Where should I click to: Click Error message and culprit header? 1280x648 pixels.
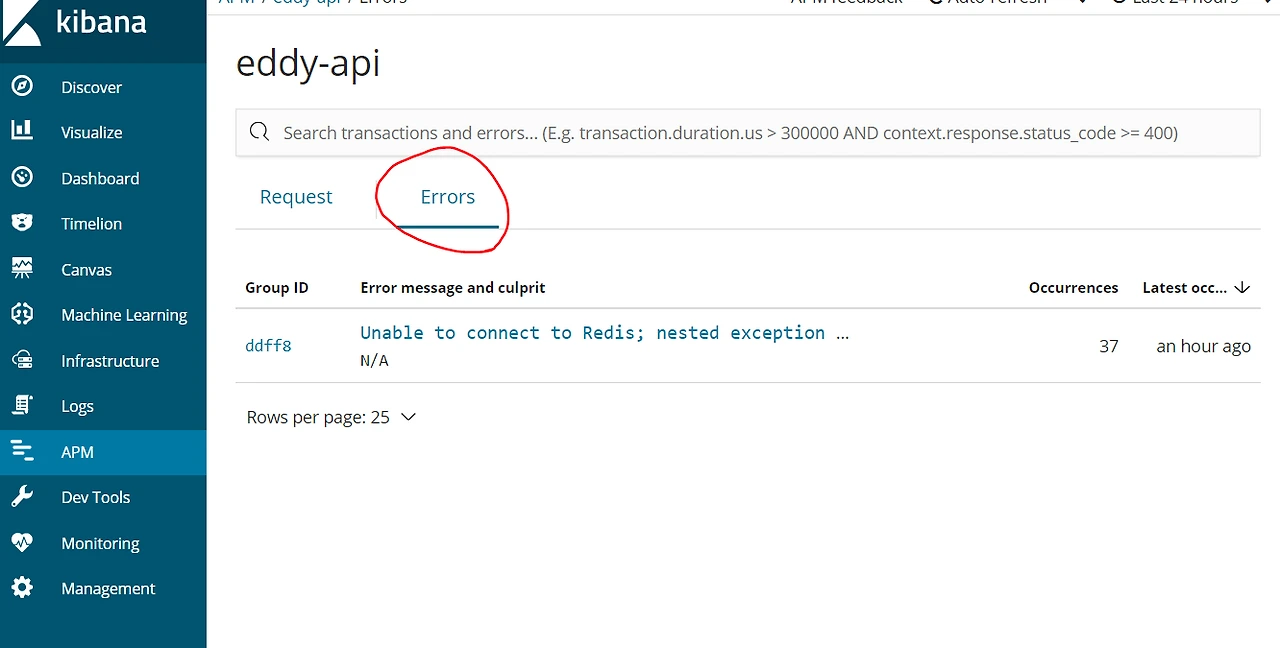(453, 287)
